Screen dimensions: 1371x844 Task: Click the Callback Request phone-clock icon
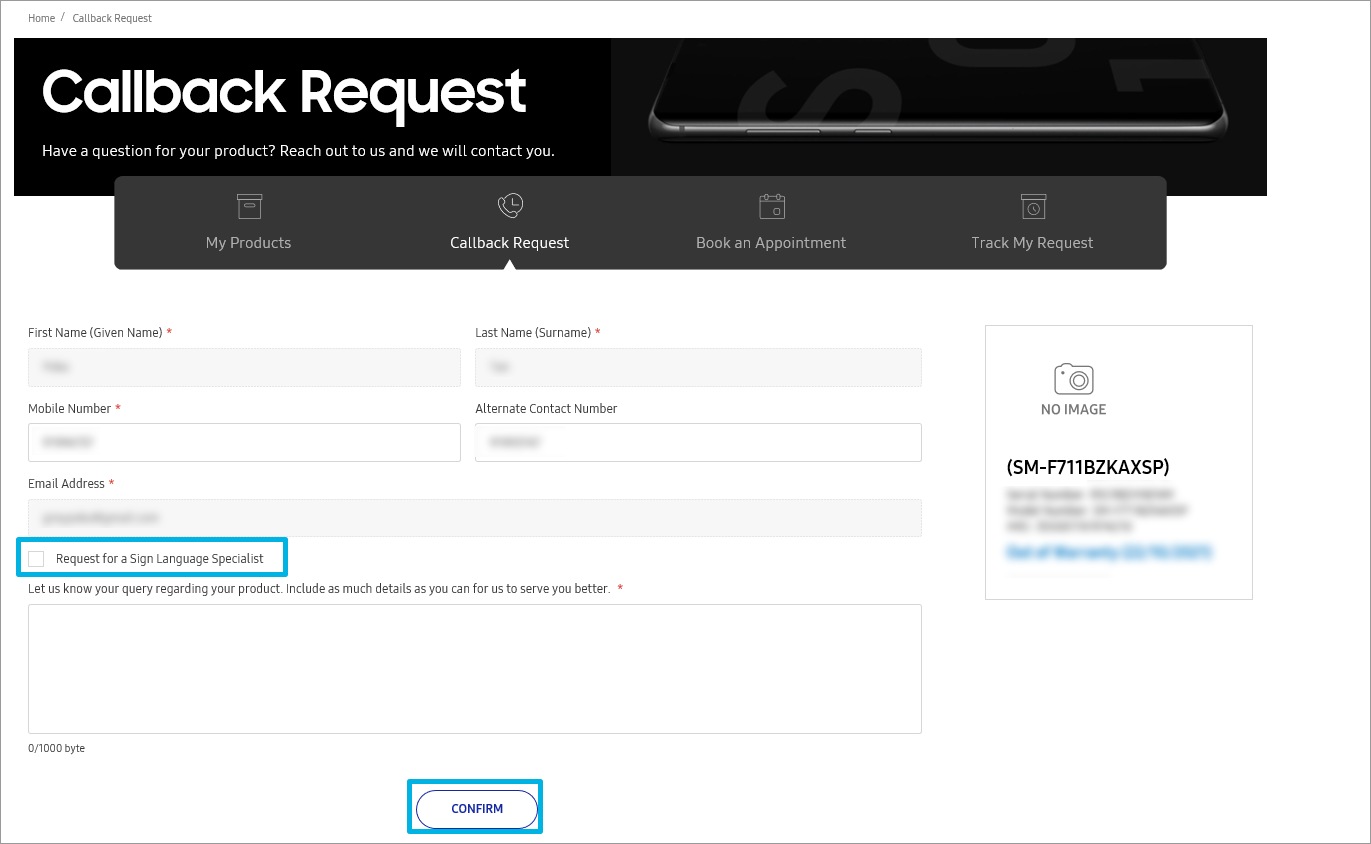click(x=510, y=206)
